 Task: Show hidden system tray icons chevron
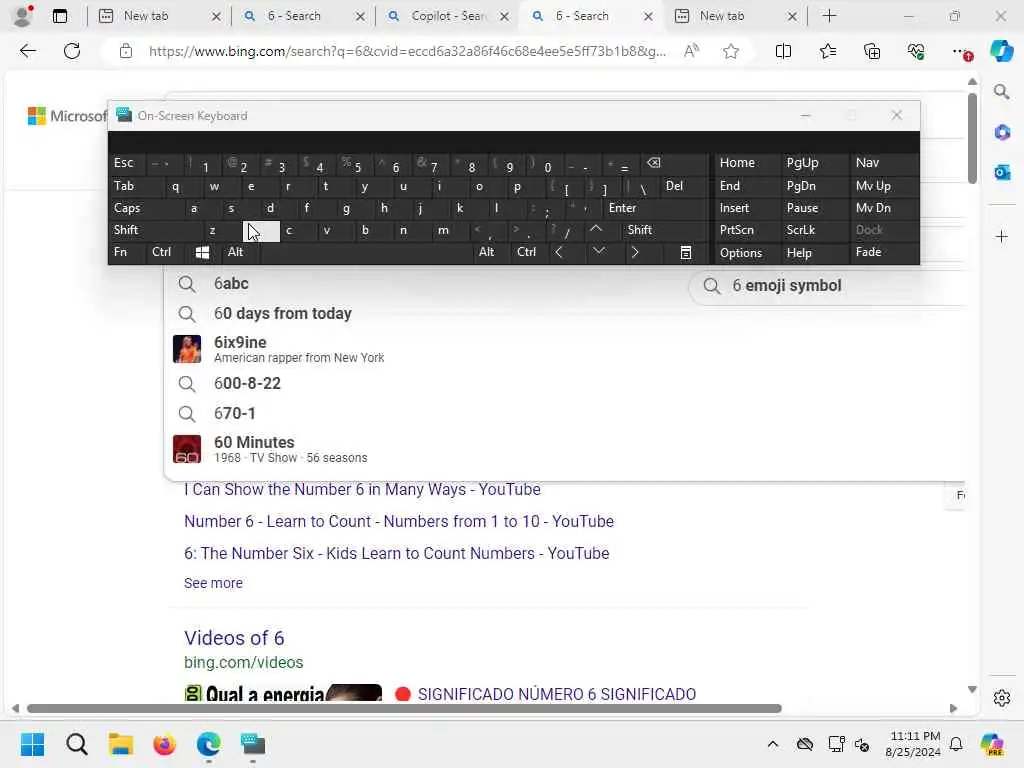coord(773,744)
